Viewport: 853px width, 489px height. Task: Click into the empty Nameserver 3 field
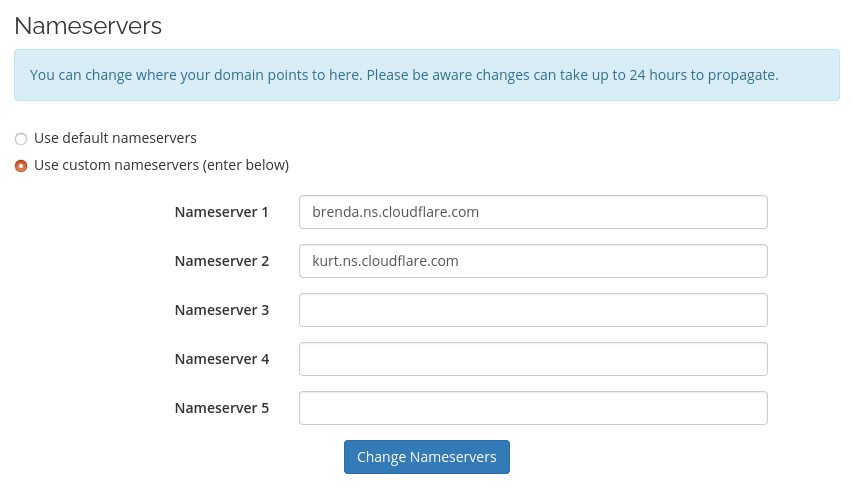(533, 310)
